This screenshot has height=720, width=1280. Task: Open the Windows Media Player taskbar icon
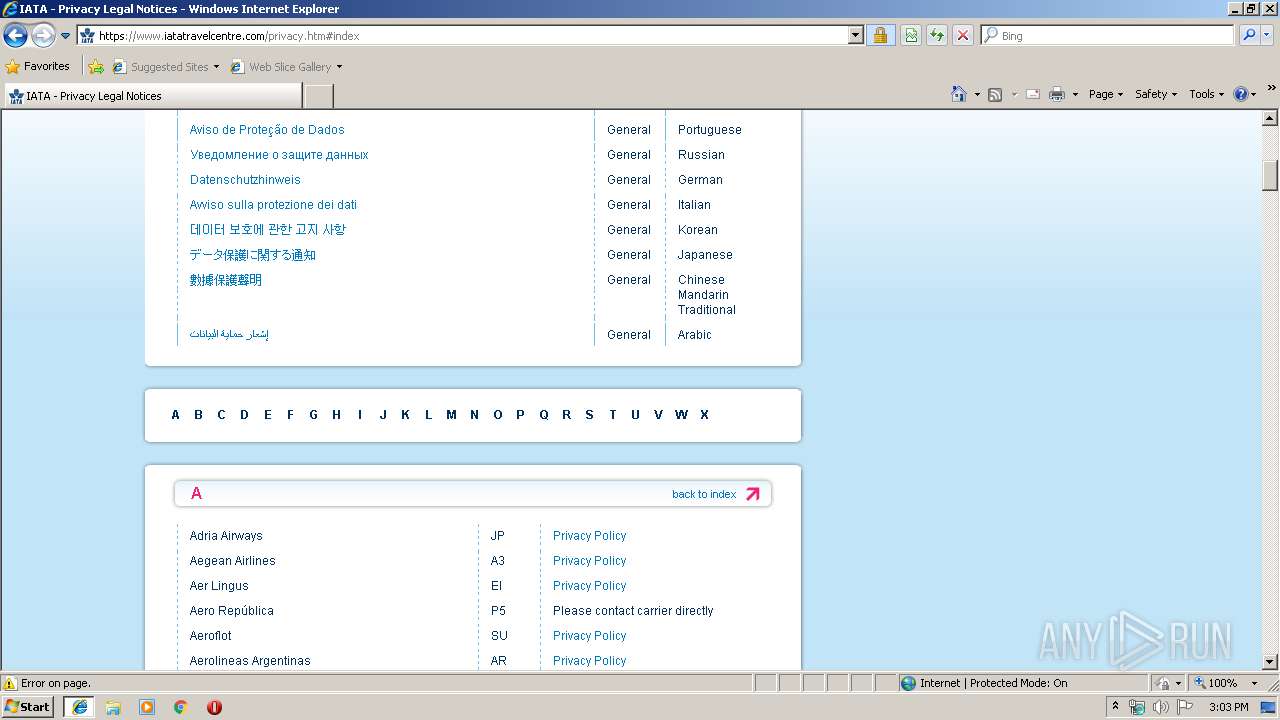tap(147, 707)
